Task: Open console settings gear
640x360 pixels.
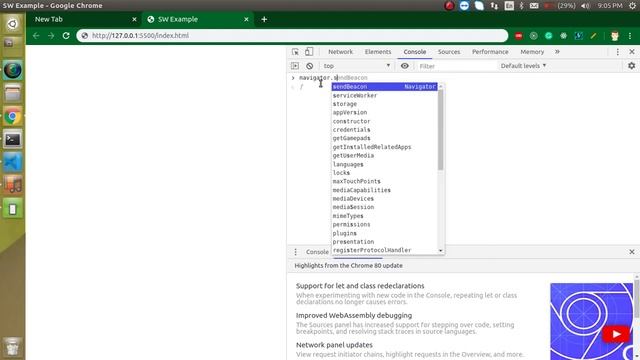Action: point(631,66)
